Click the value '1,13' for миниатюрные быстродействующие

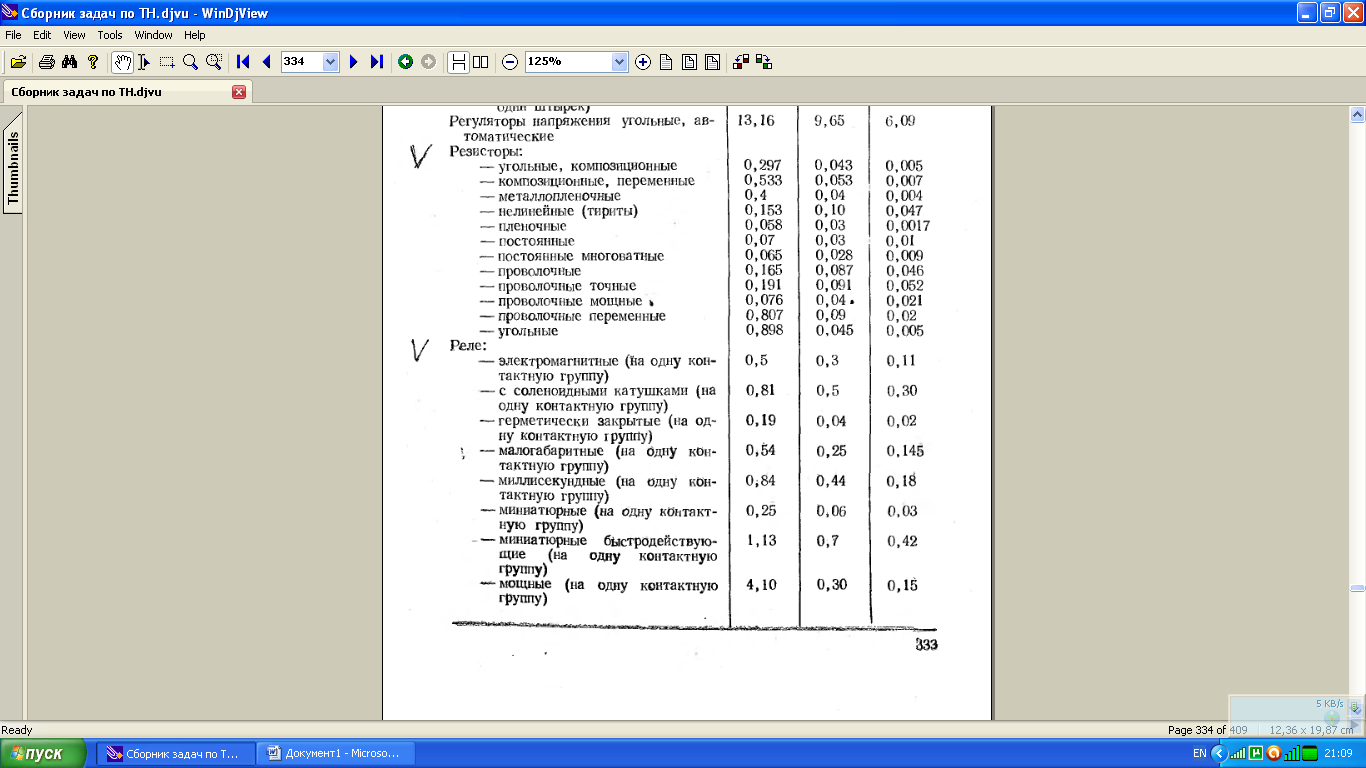click(x=761, y=541)
